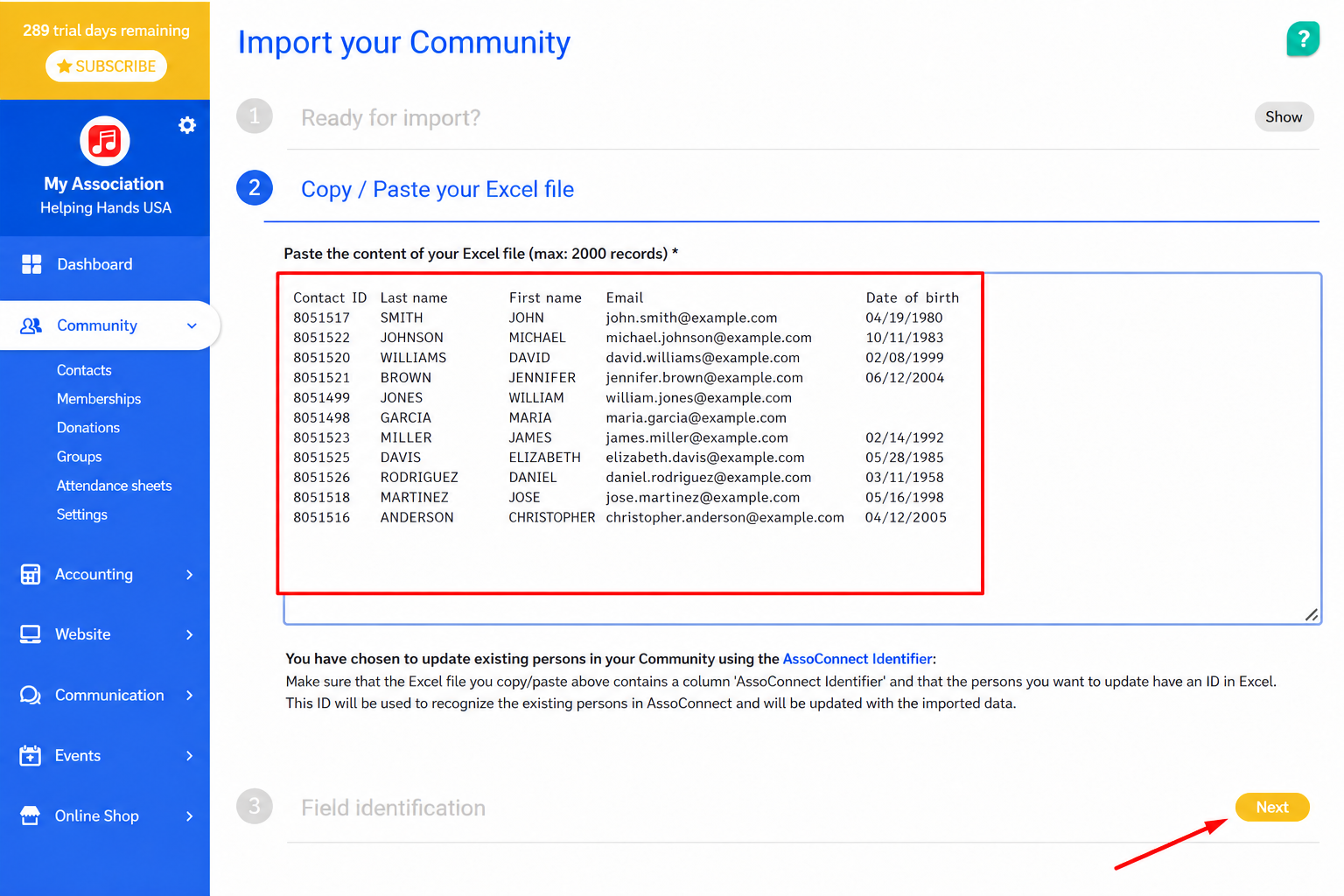Viewport: 1344px width, 896px height.
Task: Click the My Association music note logo
Action: 105,141
